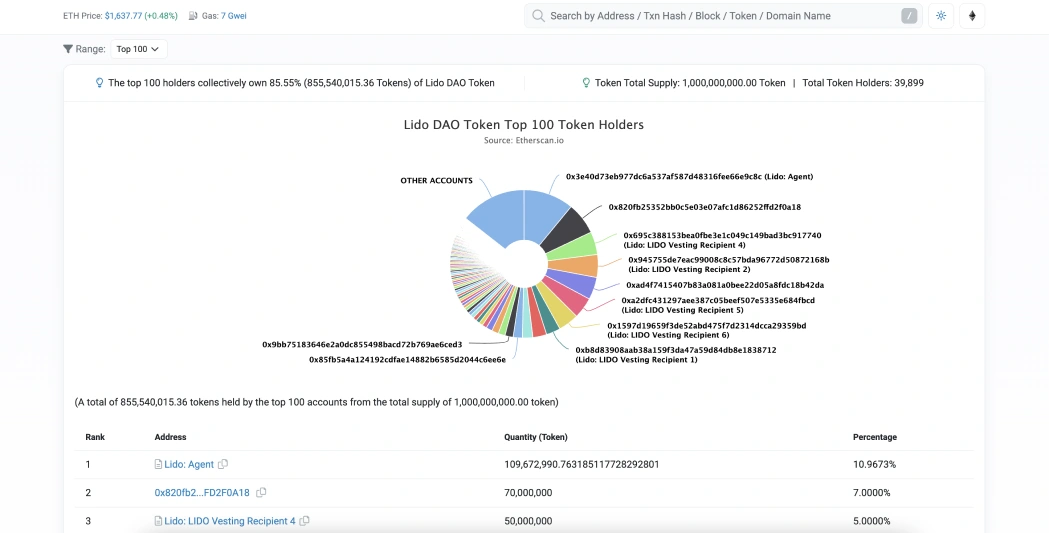Viewport: 1049px width, 533px height.
Task: Click the 0x820fb25352bb0c5e03e07afc1d86252ffd2f0a18 chart label
Action: click(704, 207)
